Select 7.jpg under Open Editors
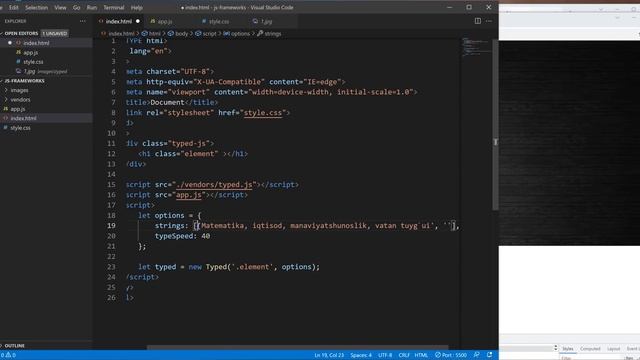The image size is (640, 360). [29, 71]
